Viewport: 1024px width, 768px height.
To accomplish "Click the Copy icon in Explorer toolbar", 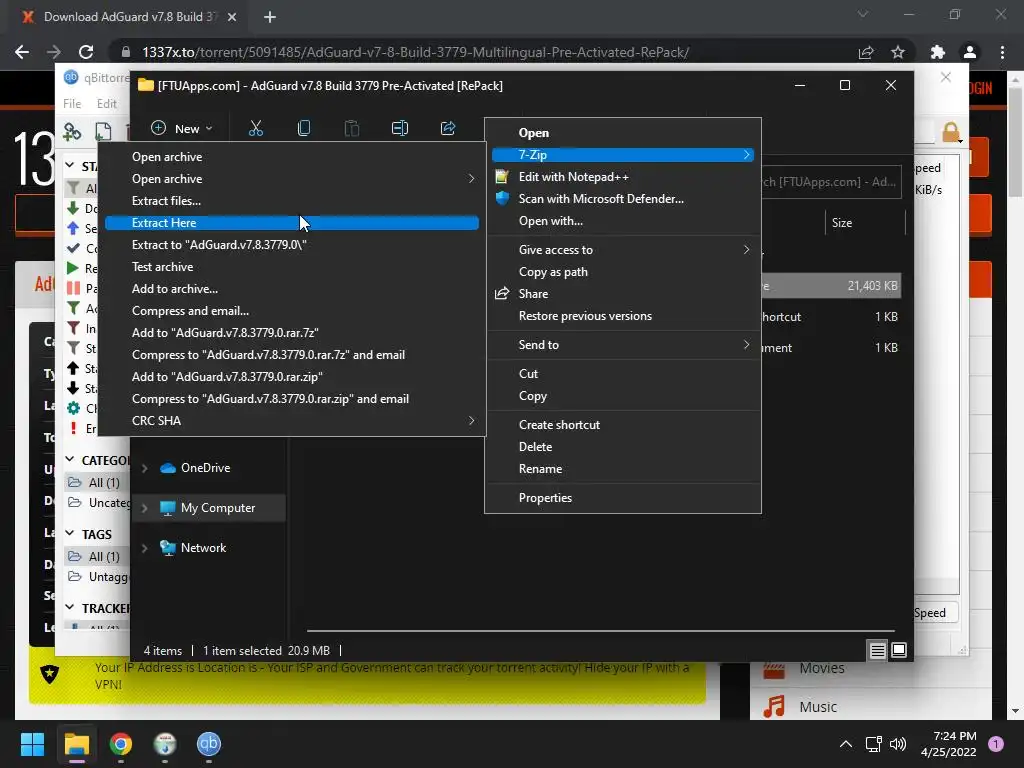I will pyautogui.click(x=304, y=128).
